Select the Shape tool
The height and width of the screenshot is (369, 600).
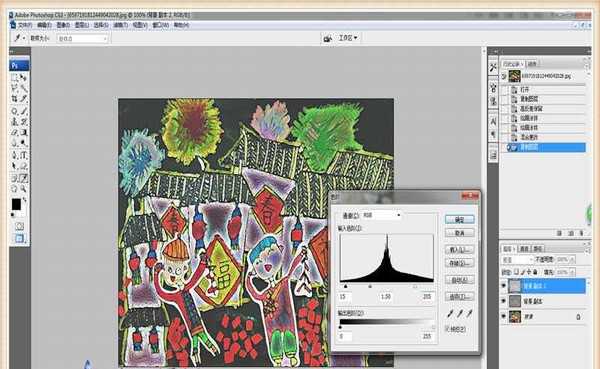(23, 166)
